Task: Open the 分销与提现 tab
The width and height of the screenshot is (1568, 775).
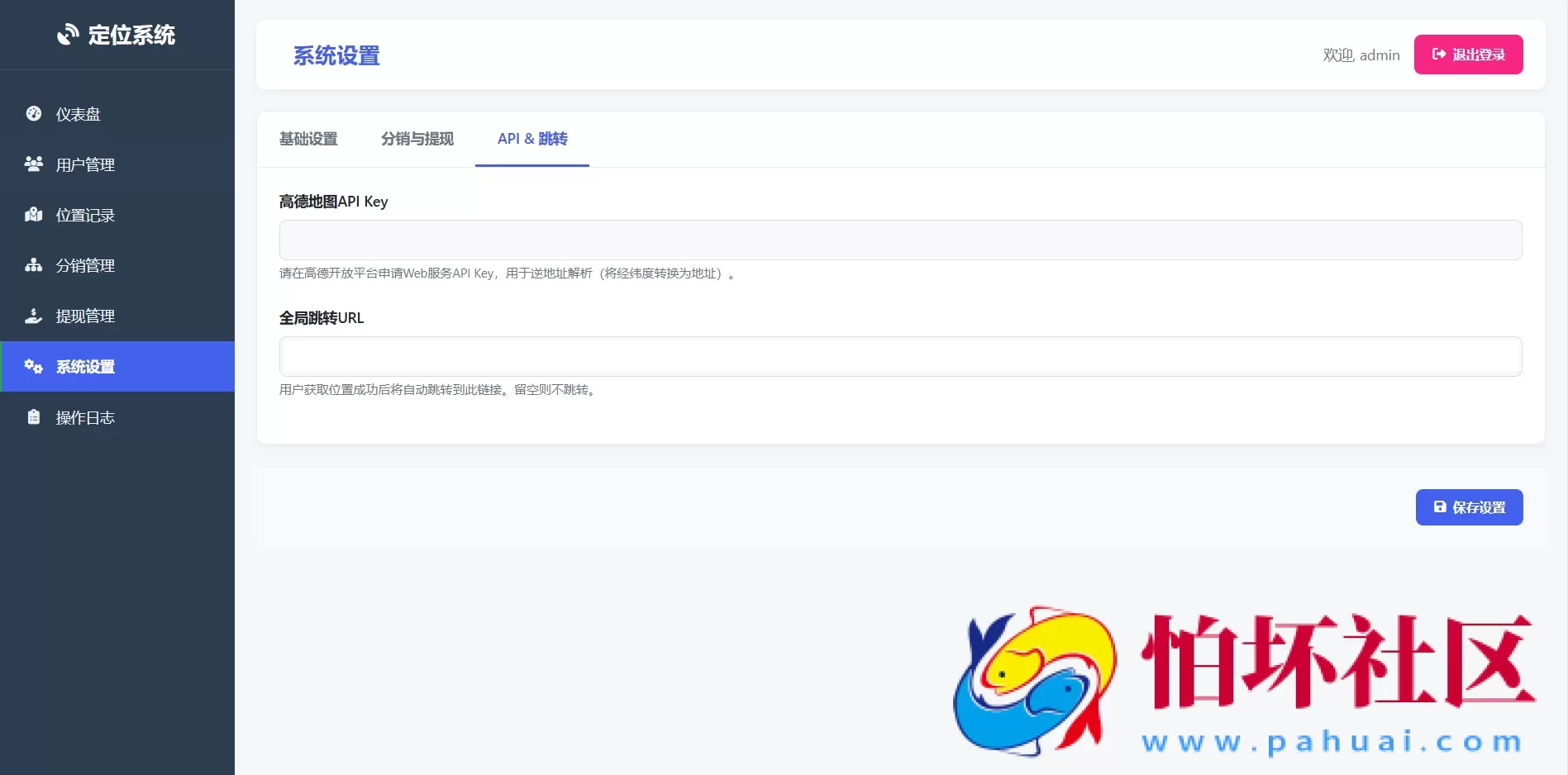Action: 417,139
